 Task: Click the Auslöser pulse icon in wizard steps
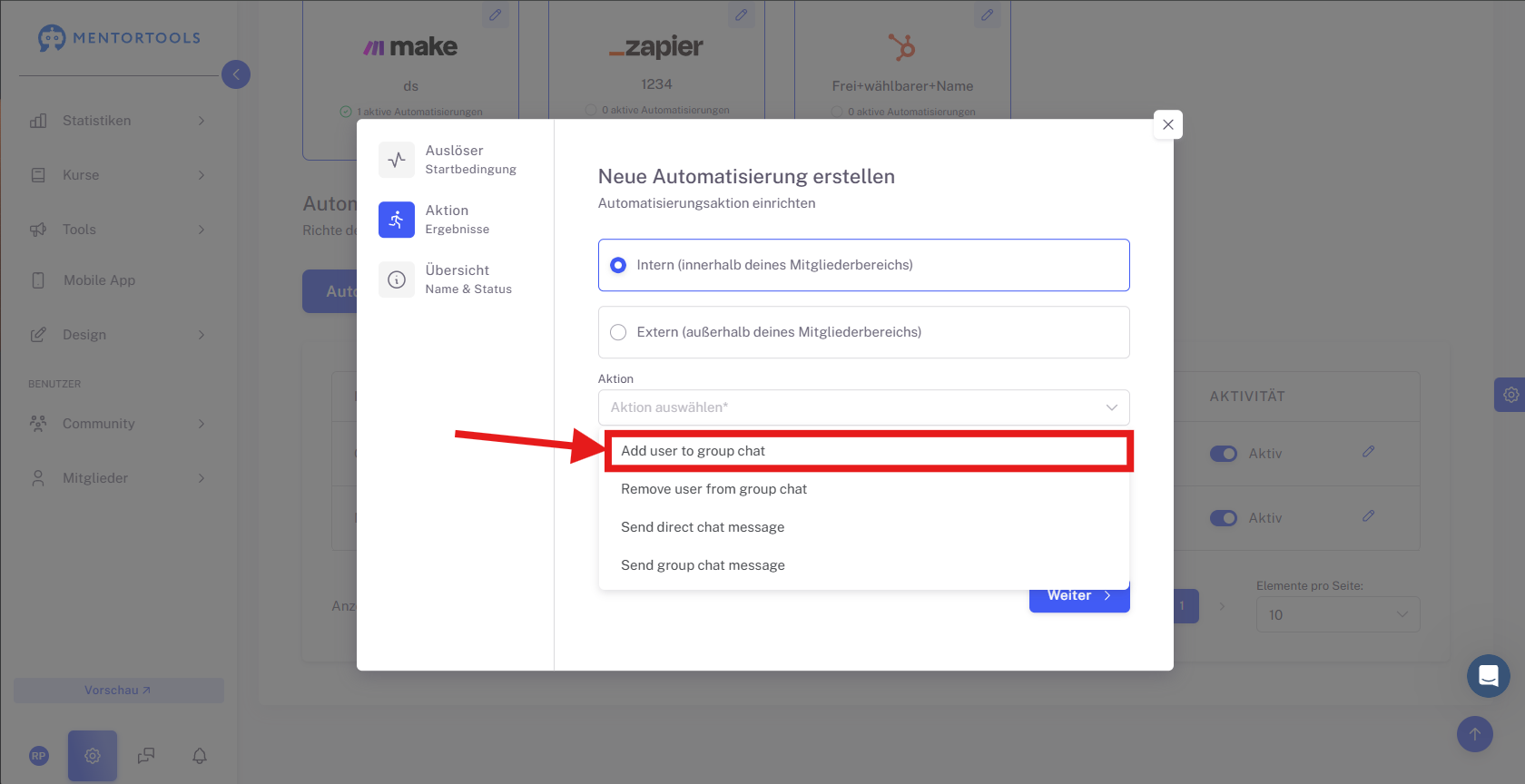(x=397, y=160)
